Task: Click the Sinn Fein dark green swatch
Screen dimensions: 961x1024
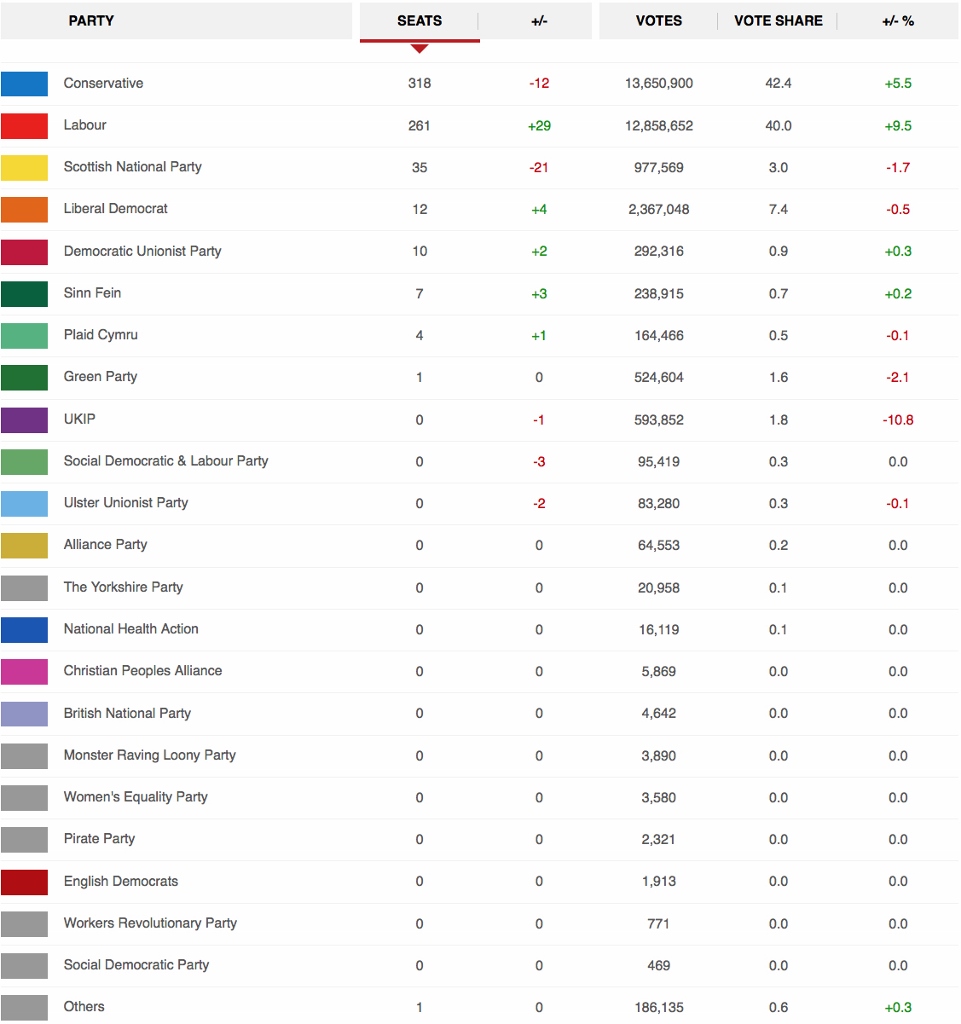Action: (x=24, y=293)
